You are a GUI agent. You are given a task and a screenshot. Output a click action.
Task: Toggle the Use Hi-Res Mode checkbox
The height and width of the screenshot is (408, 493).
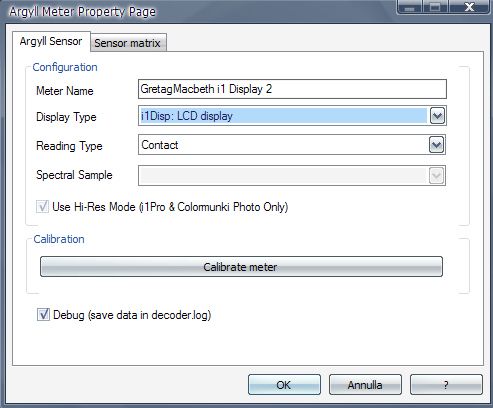pos(42,207)
